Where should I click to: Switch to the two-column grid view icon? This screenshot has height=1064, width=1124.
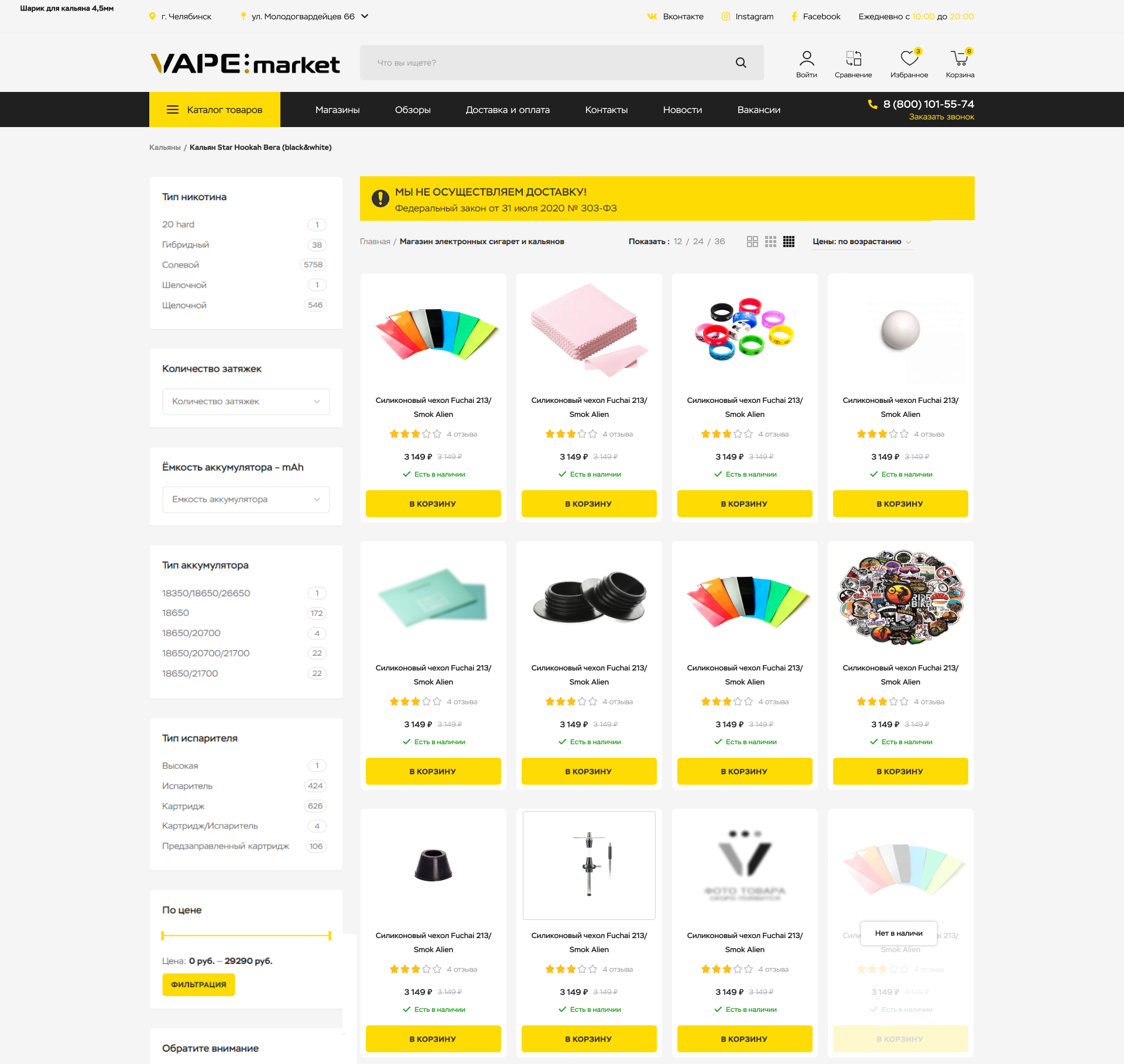coord(752,241)
